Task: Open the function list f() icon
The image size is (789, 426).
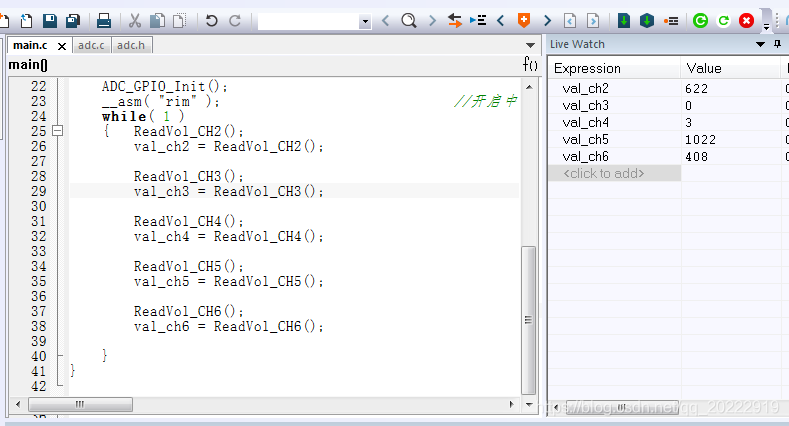Action: (x=530, y=64)
